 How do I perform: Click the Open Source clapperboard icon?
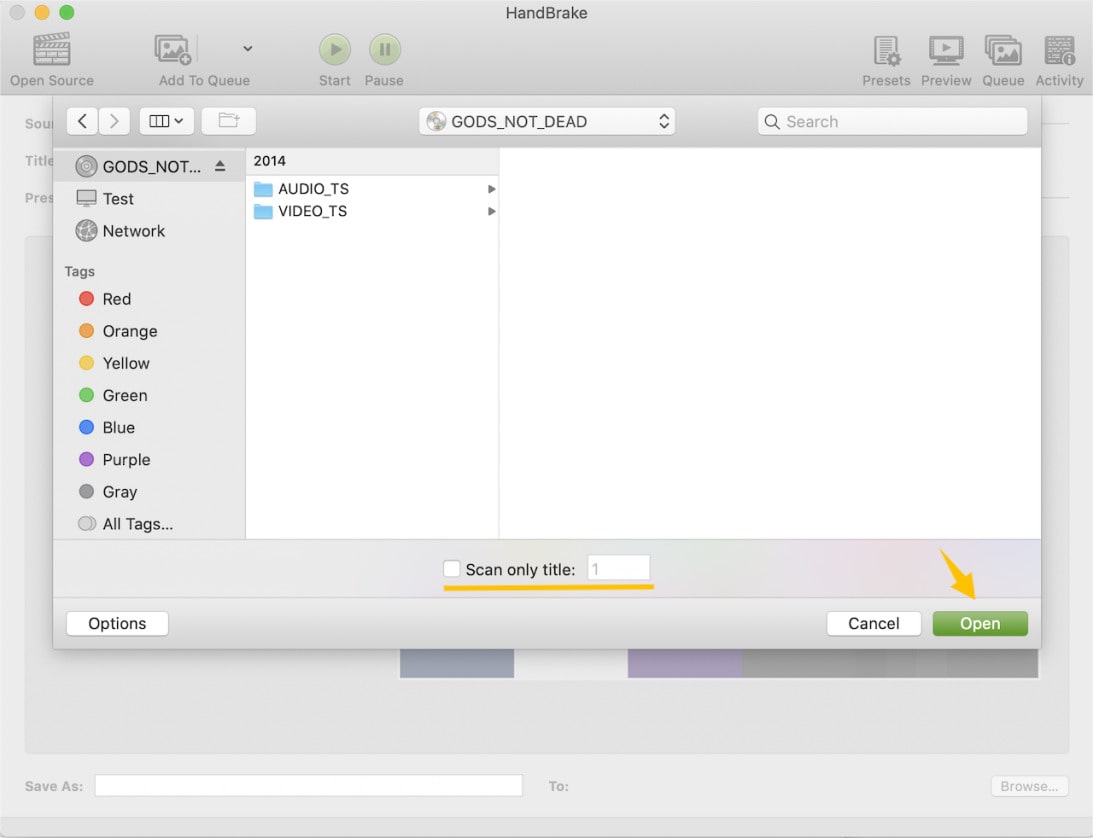click(x=51, y=50)
